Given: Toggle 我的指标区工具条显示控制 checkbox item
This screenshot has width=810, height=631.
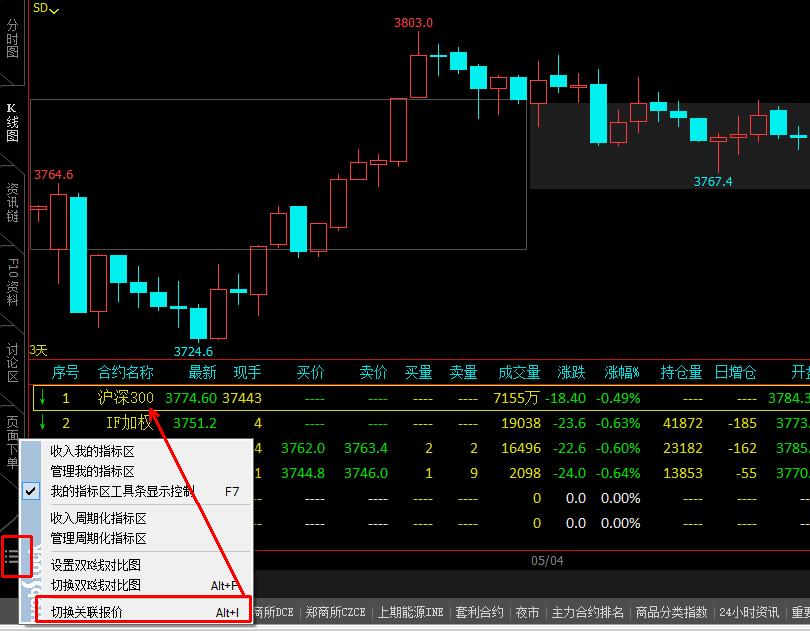Looking at the screenshot, I should click(x=122, y=491).
